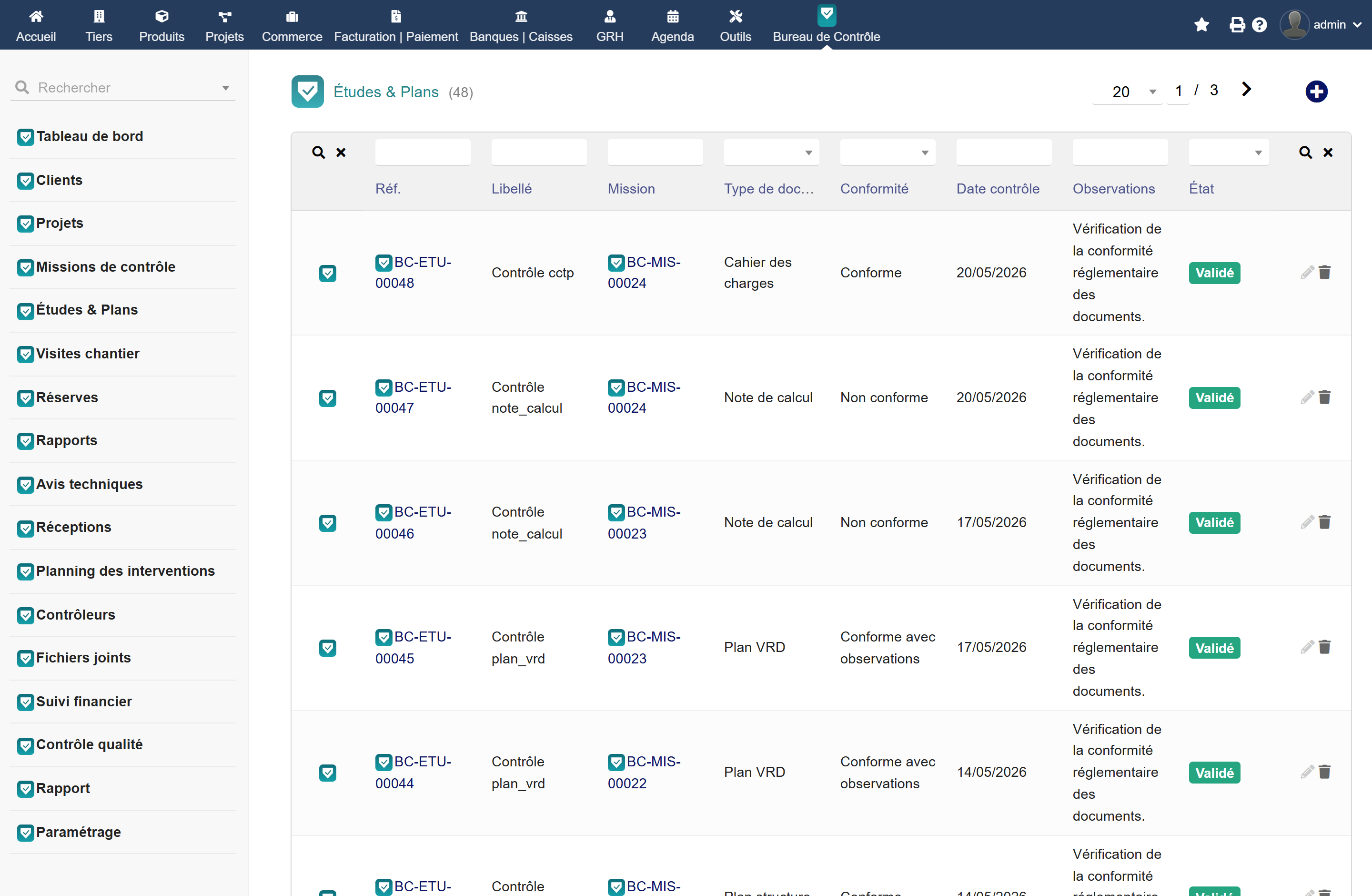Clear filters with the left X icon
Viewport: 1372px width, 896px height.
coord(341,152)
